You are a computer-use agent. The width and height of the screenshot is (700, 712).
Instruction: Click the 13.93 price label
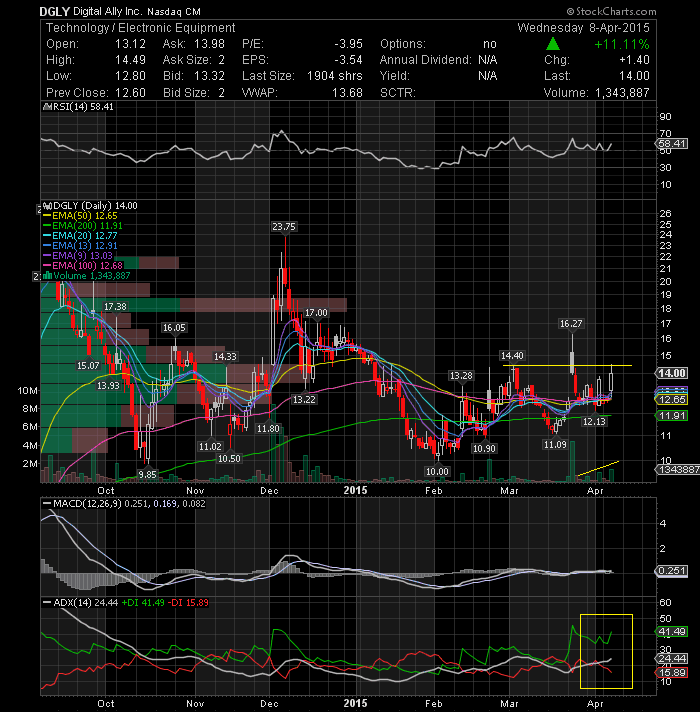pyautogui.click(x=108, y=386)
